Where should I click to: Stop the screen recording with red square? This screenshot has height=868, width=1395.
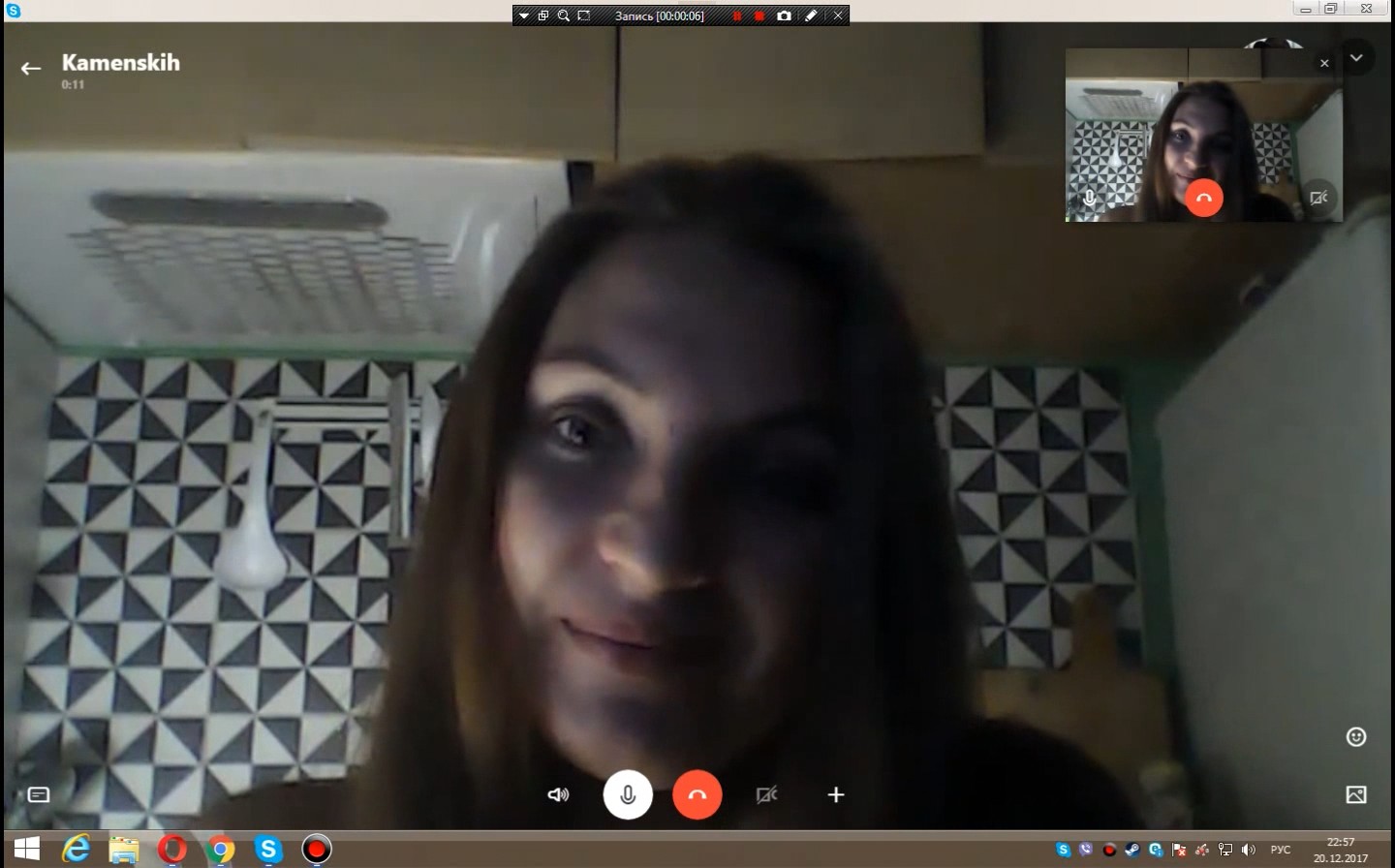759,15
